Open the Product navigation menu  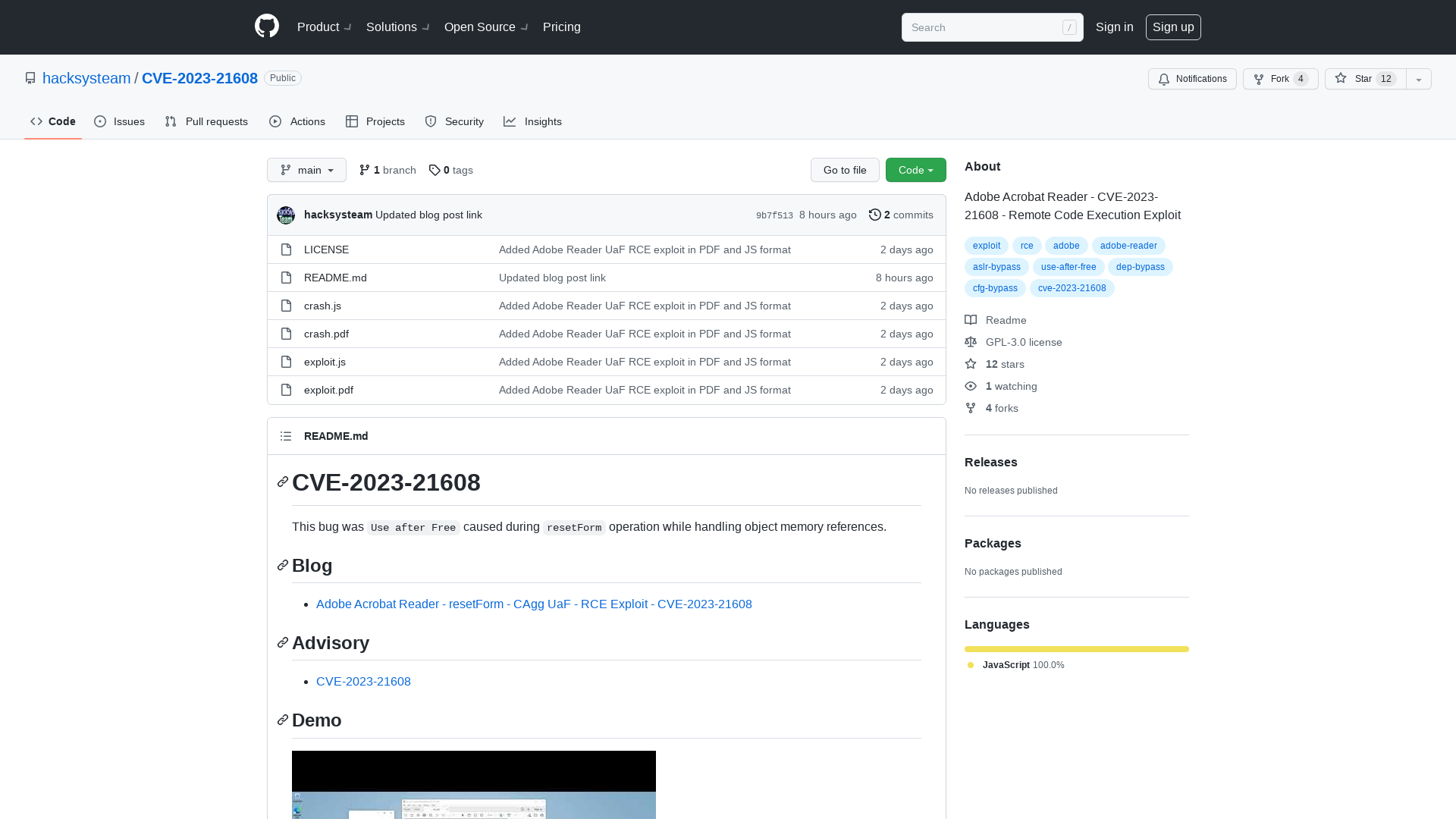[324, 27]
